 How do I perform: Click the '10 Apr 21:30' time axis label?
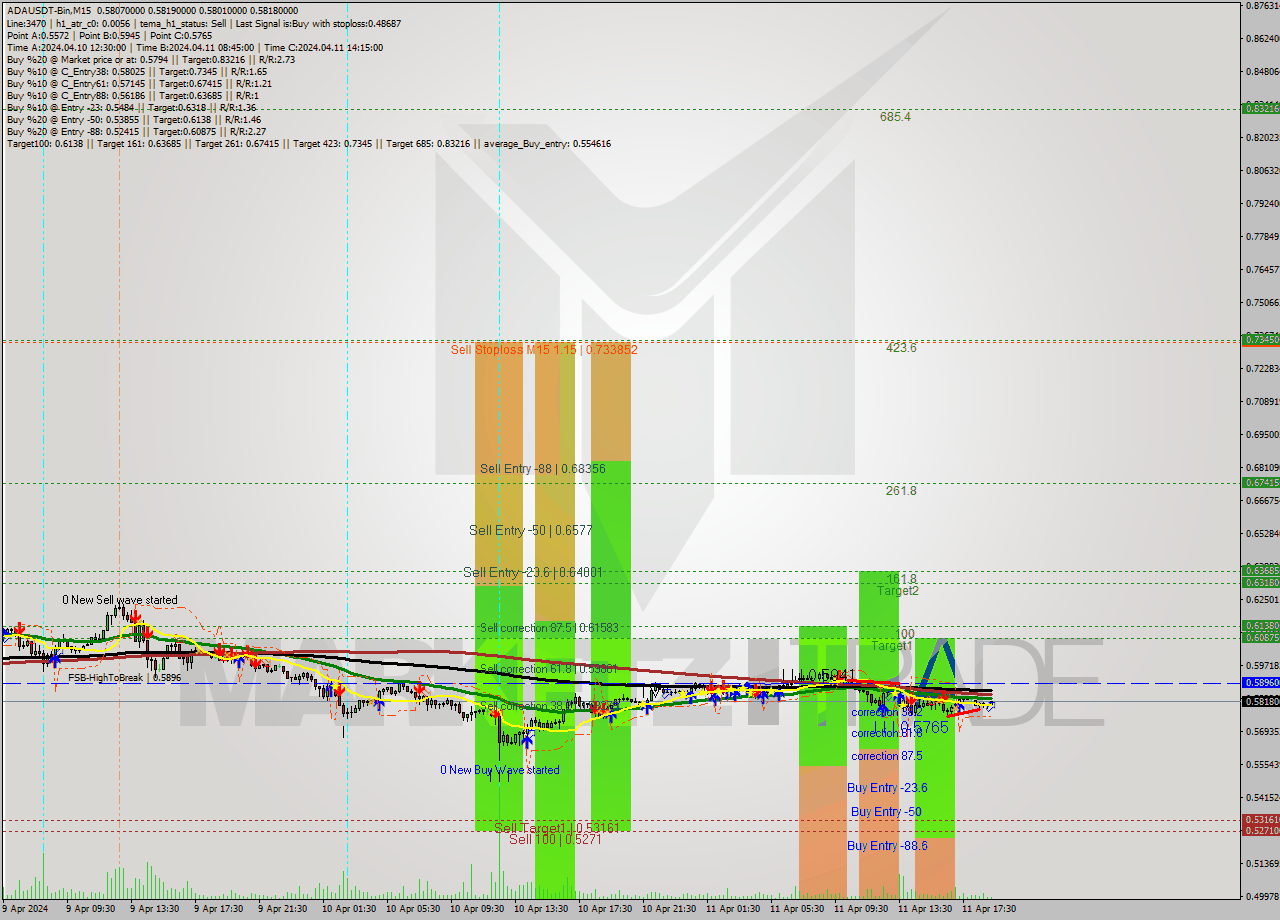pyautogui.click(x=670, y=909)
